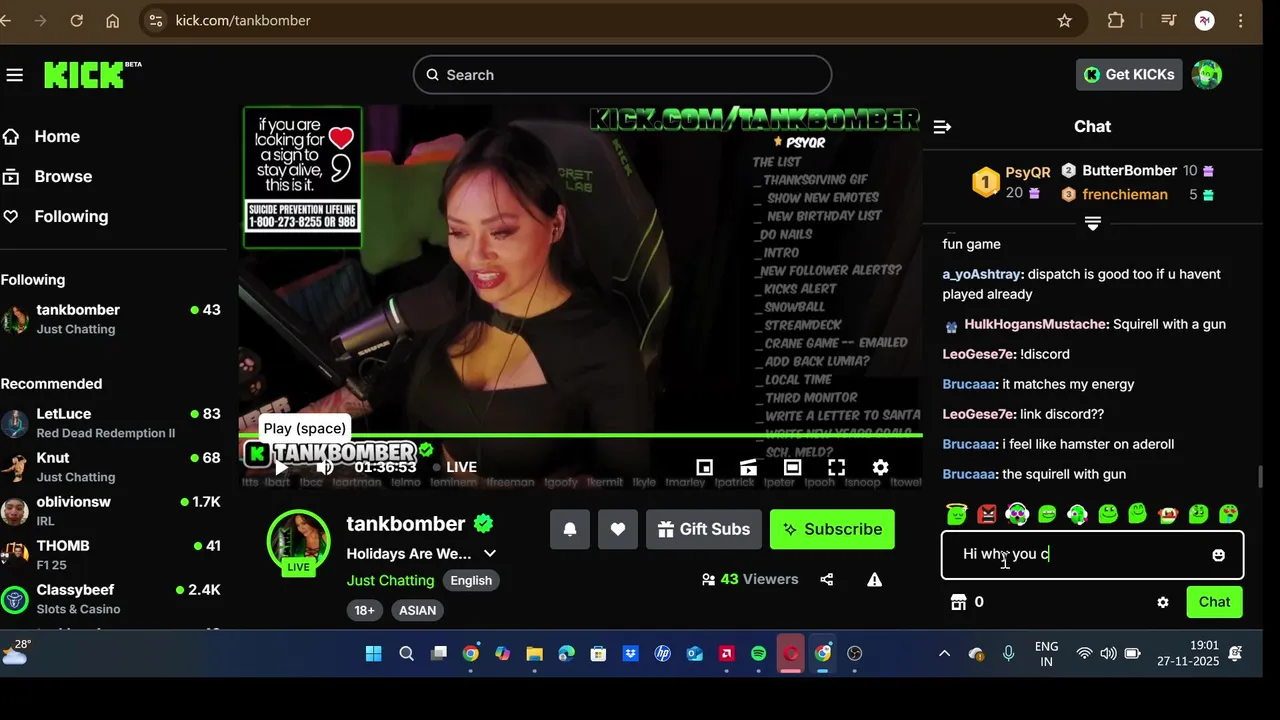Share the stream
The width and height of the screenshot is (1280, 720).
826,579
